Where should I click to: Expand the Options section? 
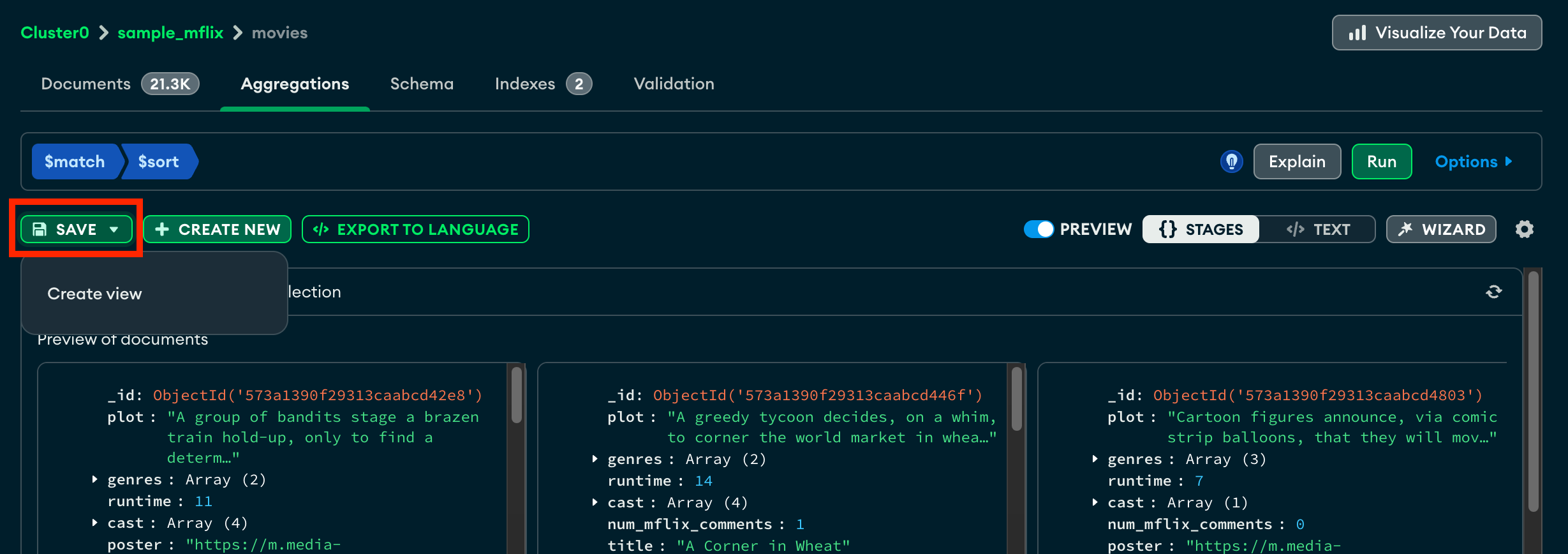1473,161
